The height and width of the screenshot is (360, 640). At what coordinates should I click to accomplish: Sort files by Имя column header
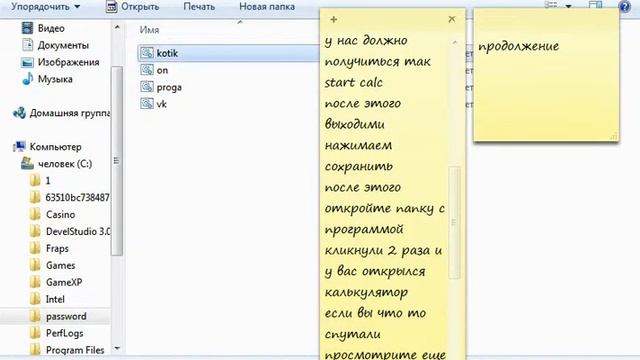(x=149, y=30)
